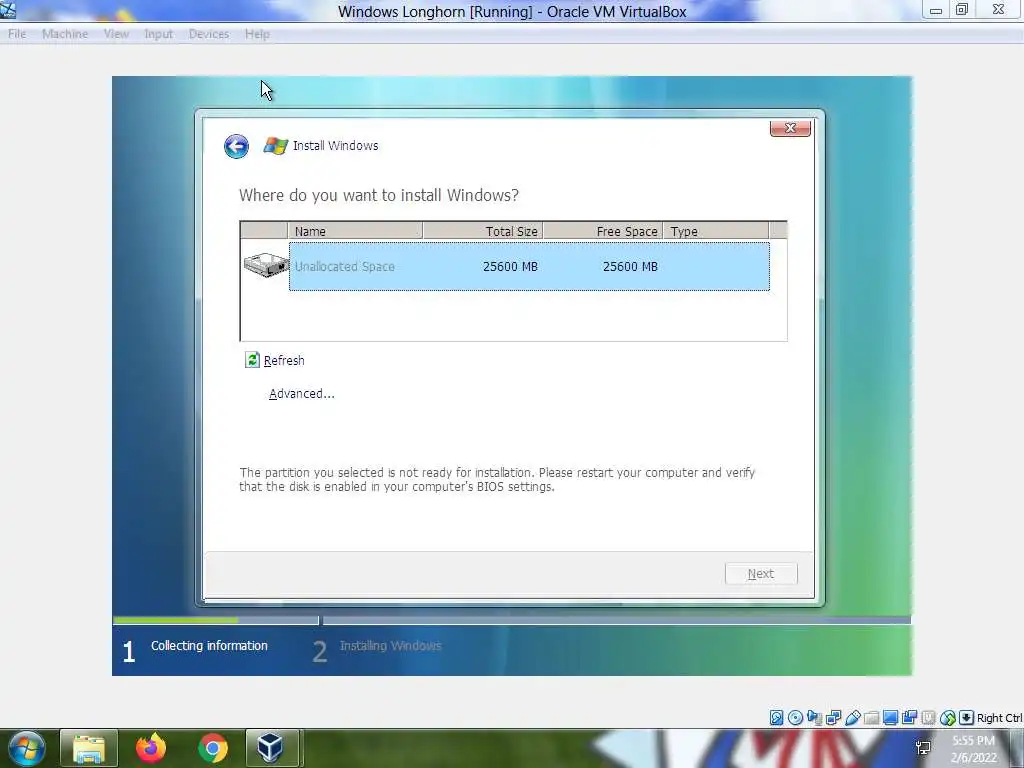
Task: Click the USB plug icon in VirtualBox status bar
Action: pyautogui.click(x=852, y=718)
